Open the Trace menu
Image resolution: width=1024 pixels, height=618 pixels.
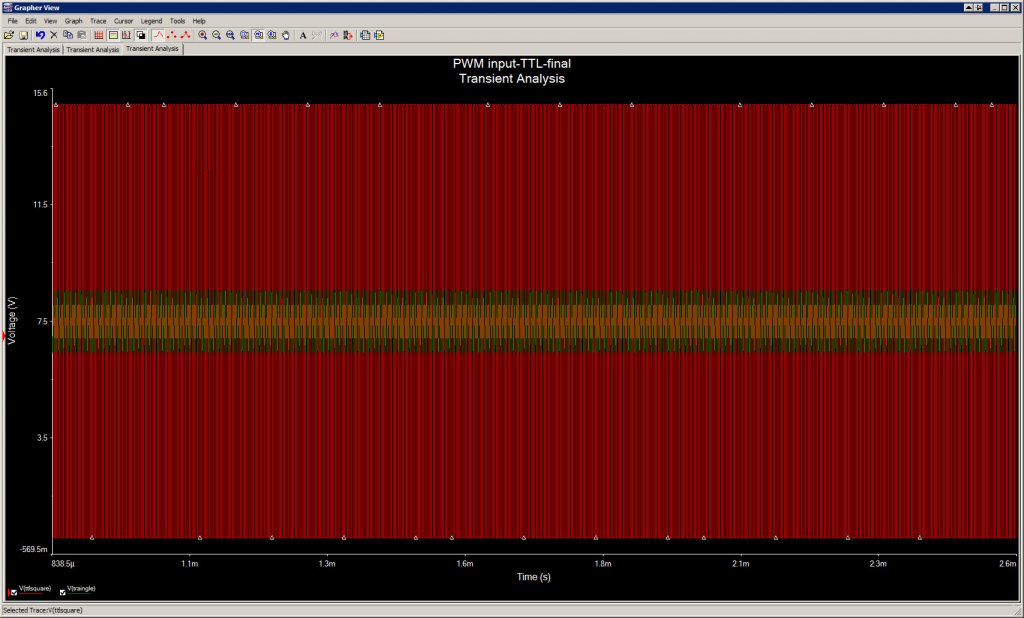pos(98,21)
